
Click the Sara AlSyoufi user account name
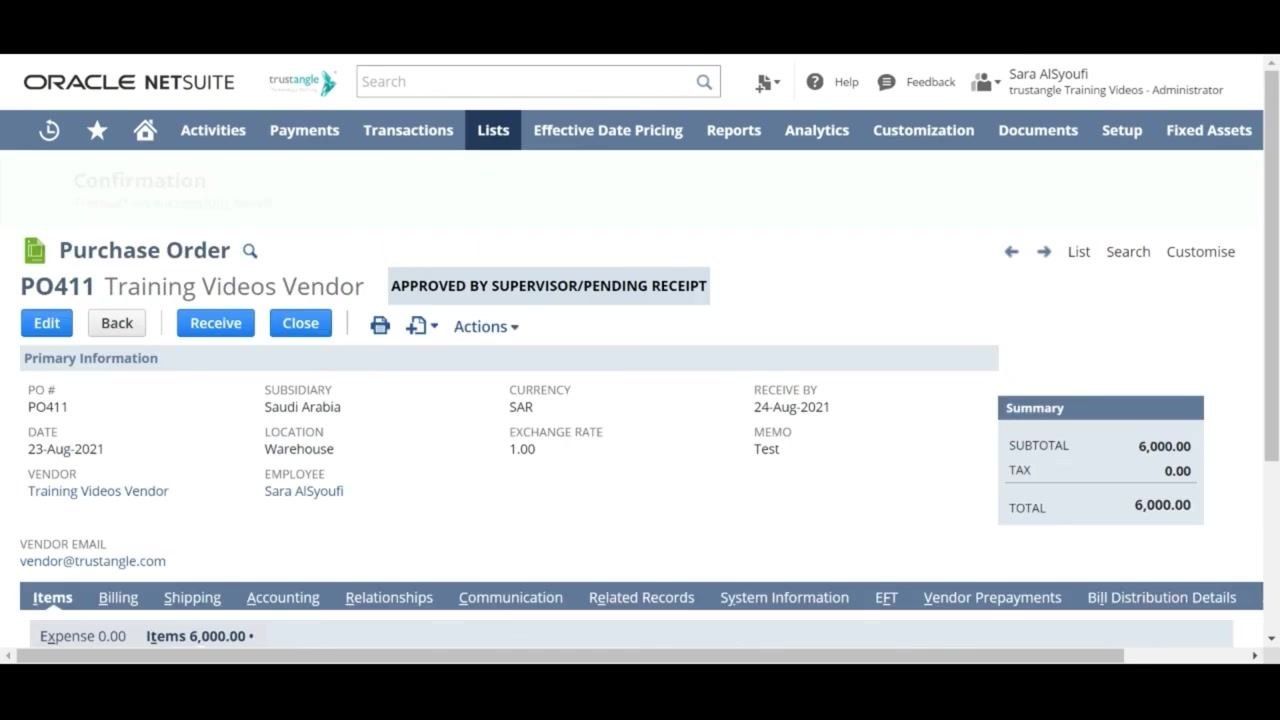click(1048, 74)
